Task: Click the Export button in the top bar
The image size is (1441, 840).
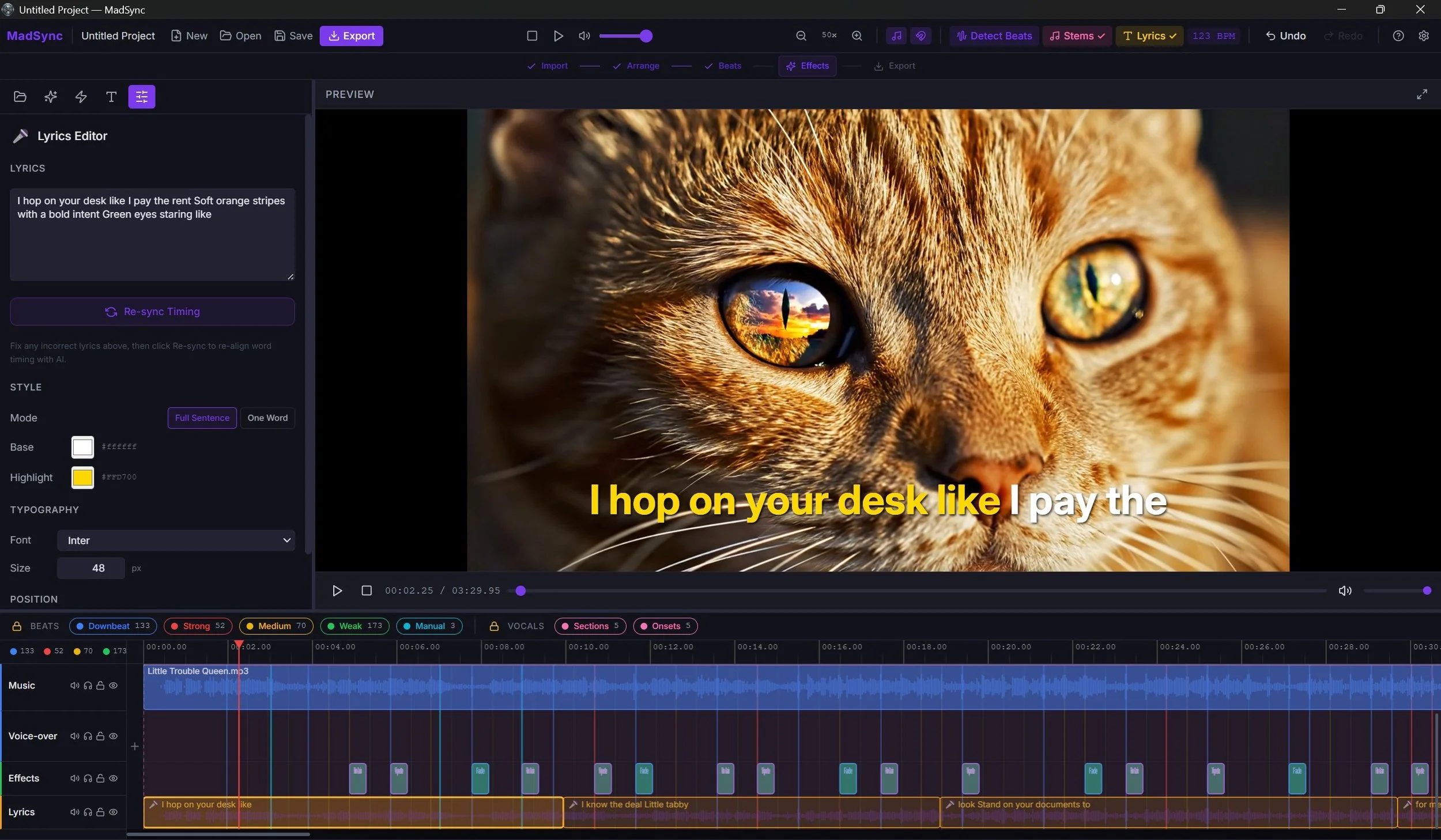Action: pos(351,35)
